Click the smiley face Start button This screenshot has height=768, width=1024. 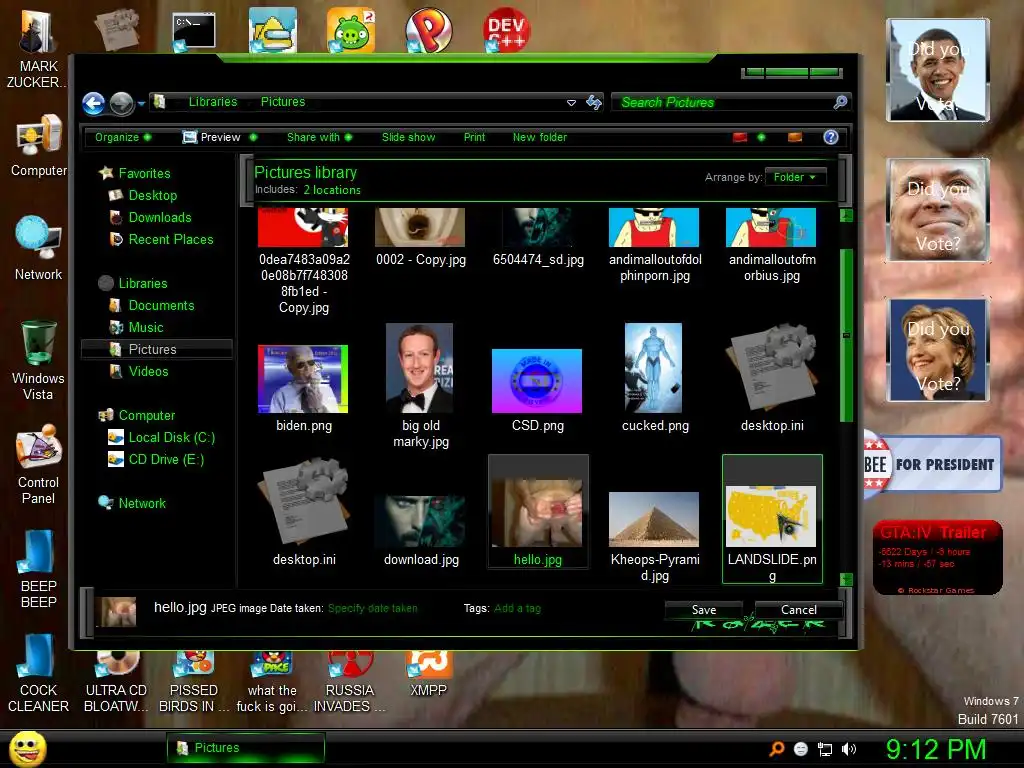click(28, 749)
